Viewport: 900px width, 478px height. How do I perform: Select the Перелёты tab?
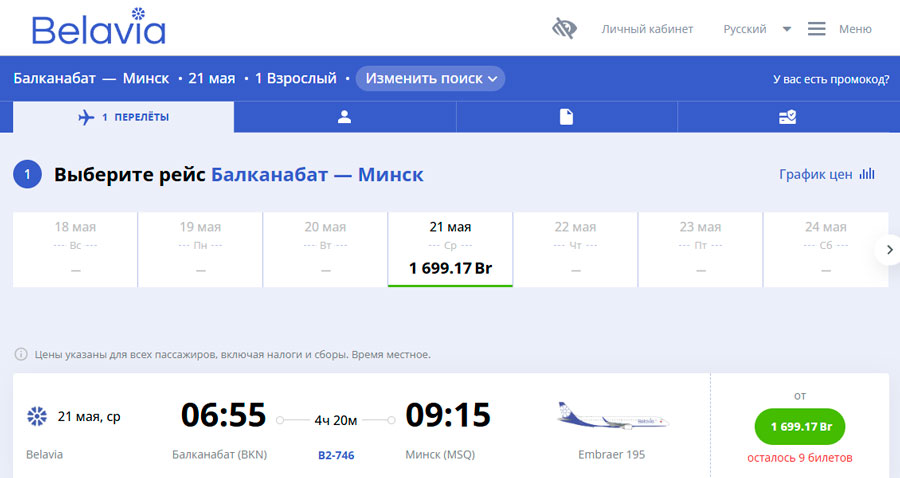click(123, 117)
